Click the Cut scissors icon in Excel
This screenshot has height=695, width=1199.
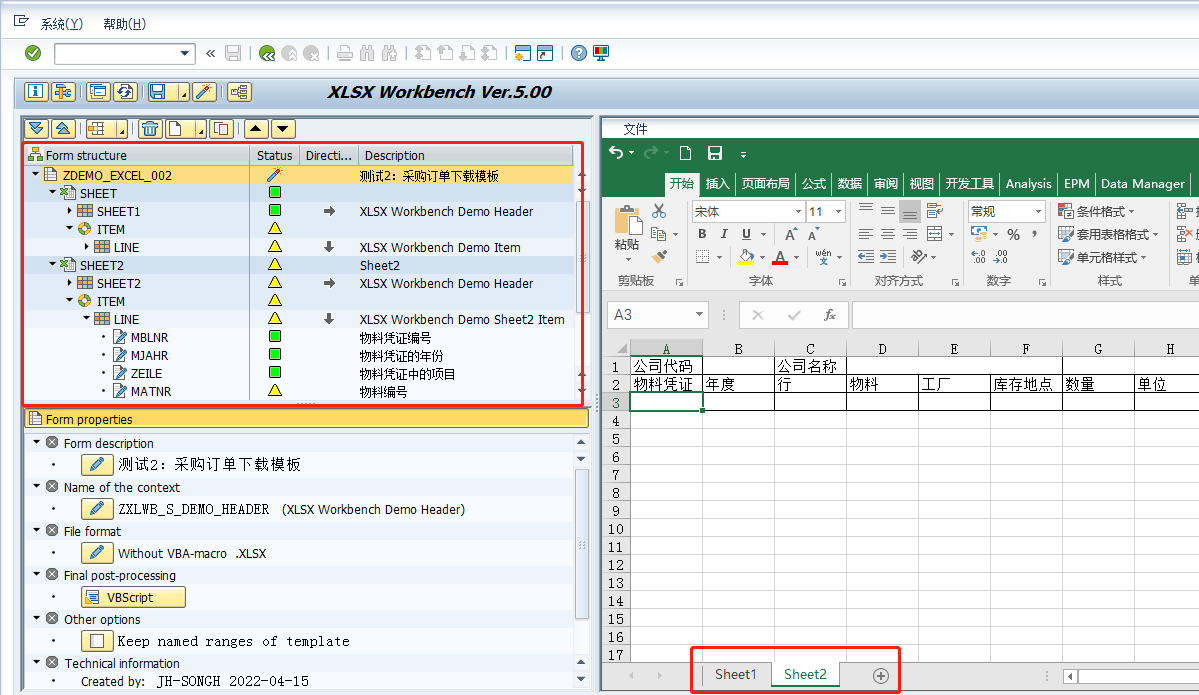point(659,211)
